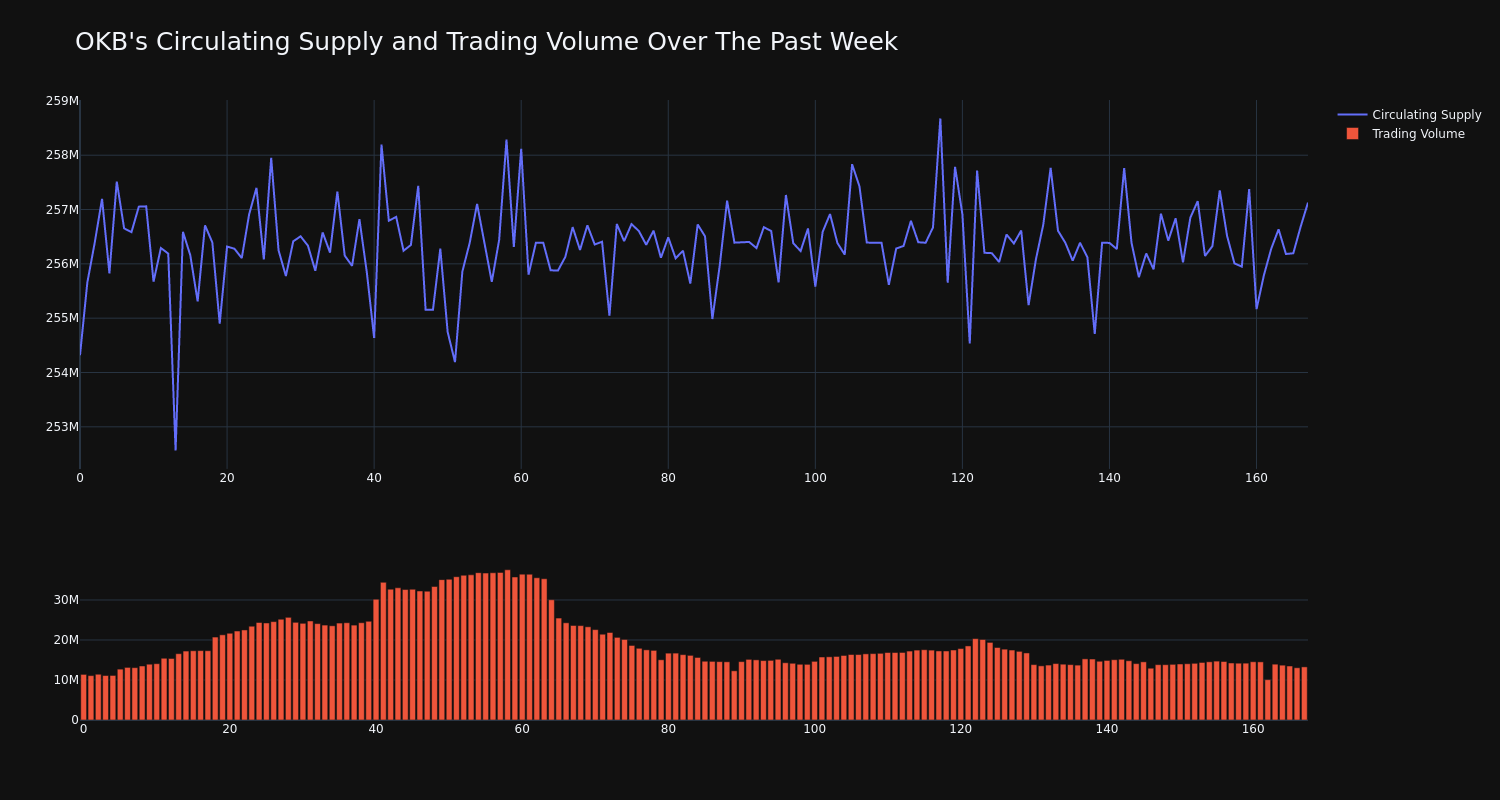Click the 253M y-axis label
The image size is (1500, 800).
point(62,427)
